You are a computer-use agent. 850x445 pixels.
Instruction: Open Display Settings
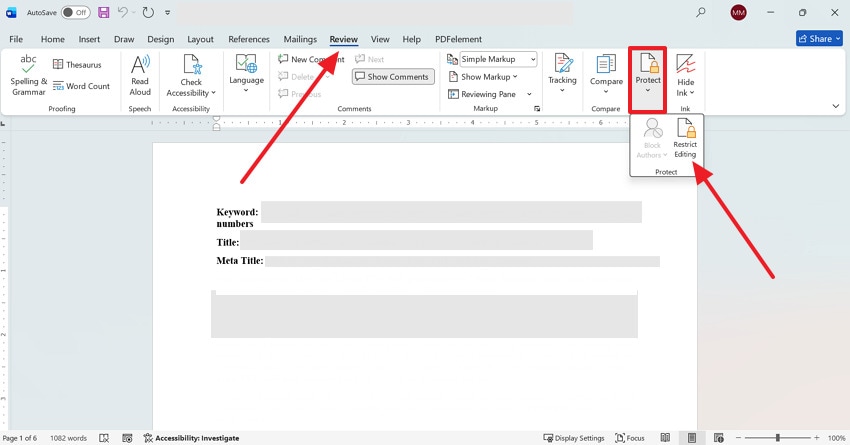pos(574,438)
